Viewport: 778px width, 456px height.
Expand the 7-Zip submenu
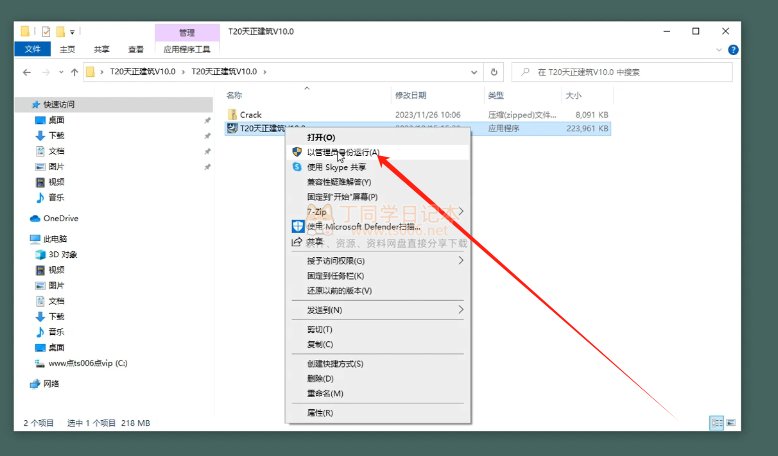378,212
